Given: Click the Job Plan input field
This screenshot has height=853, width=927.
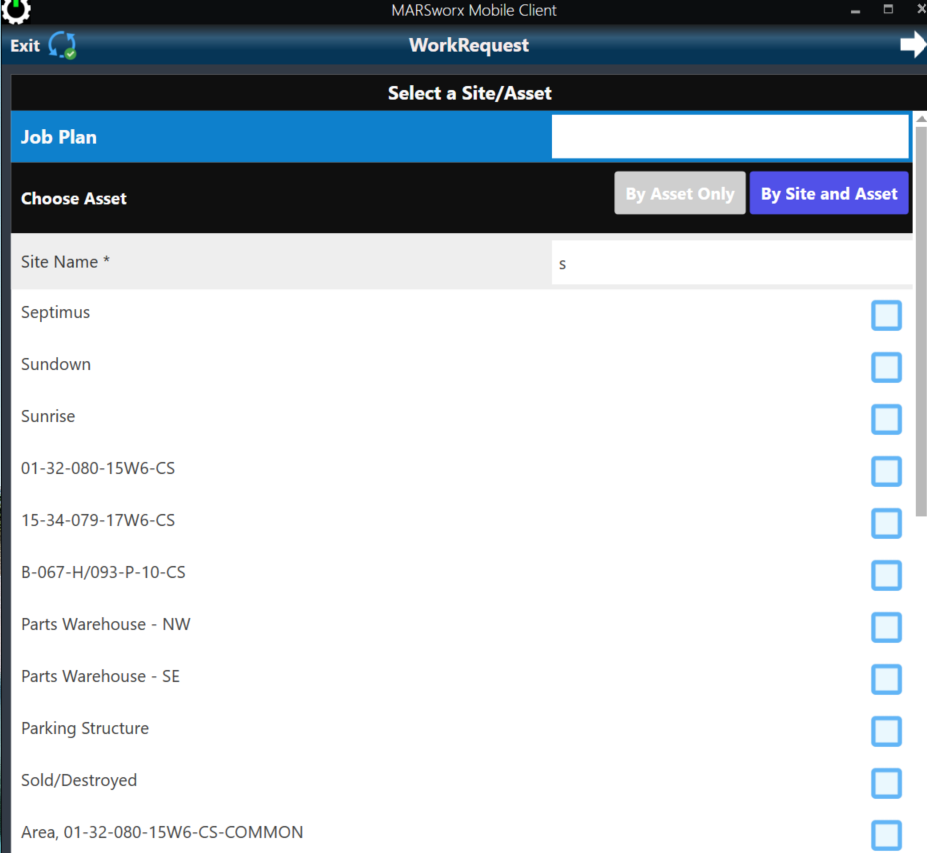Looking at the screenshot, I should pos(730,137).
